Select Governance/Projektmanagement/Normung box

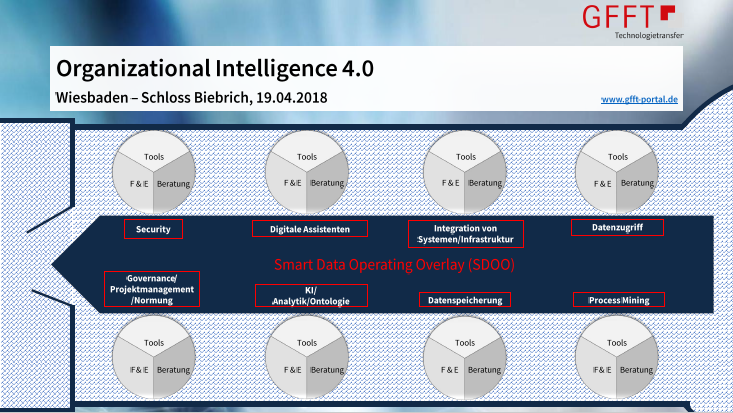click(151, 289)
